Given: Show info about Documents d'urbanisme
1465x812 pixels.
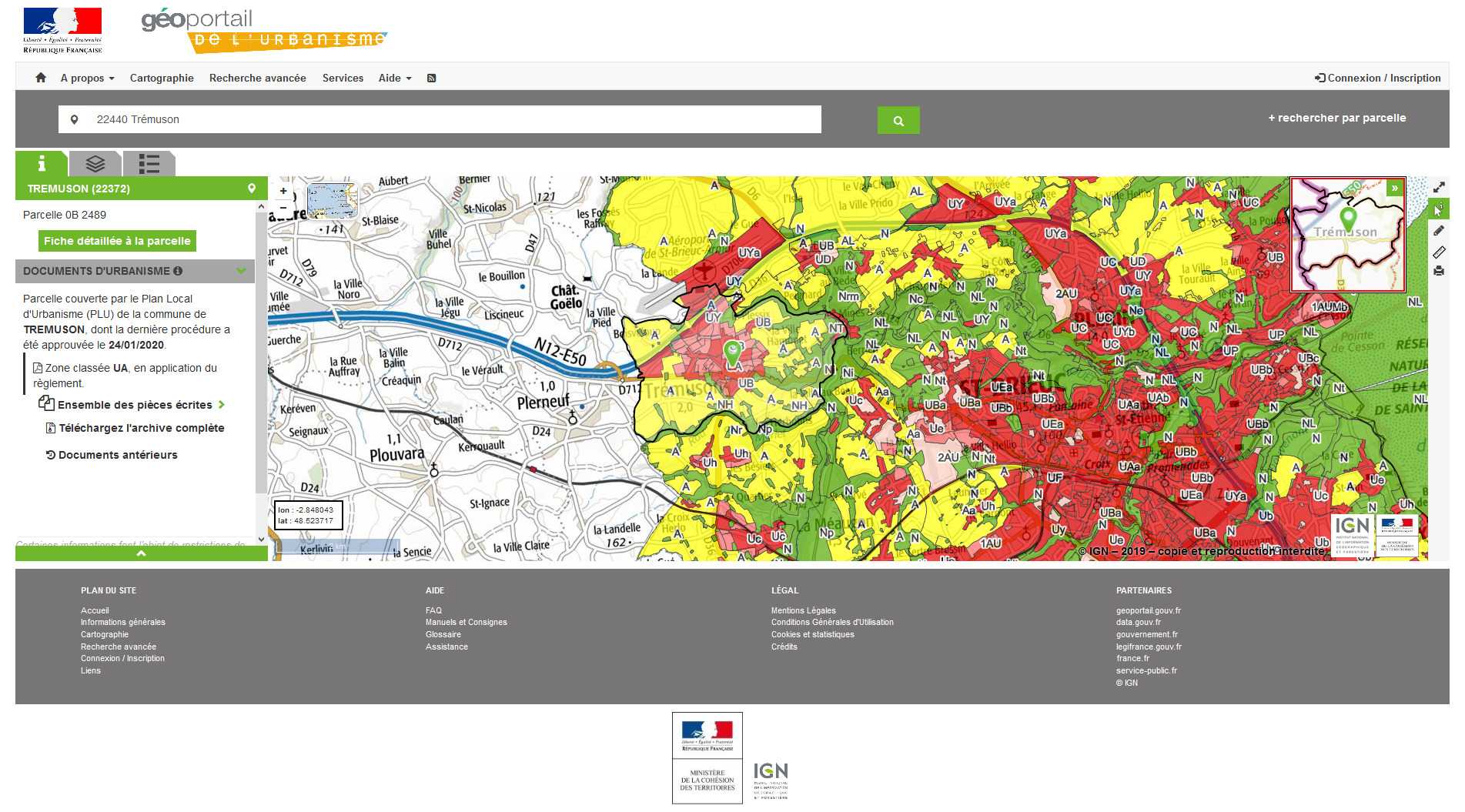Looking at the screenshot, I should (x=178, y=271).
